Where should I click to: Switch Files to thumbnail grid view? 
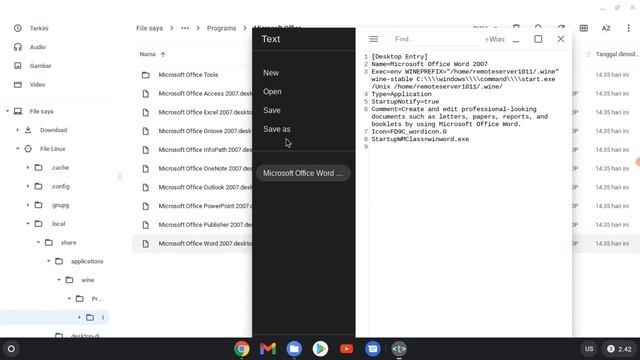pyautogui.click(x=584, y=28)
